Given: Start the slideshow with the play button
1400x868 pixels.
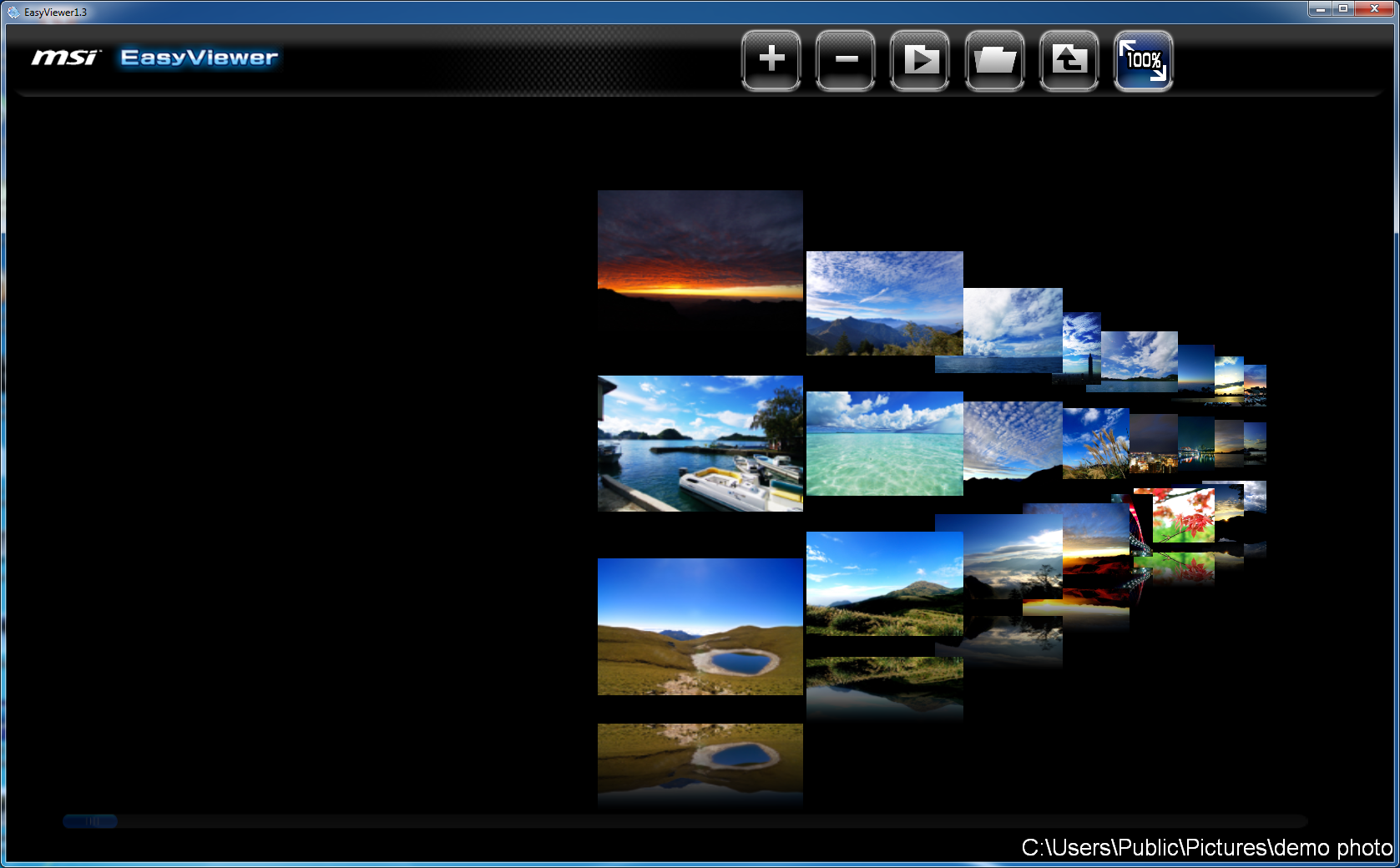Looking at the screenshot, I should (x=920, y=60).
